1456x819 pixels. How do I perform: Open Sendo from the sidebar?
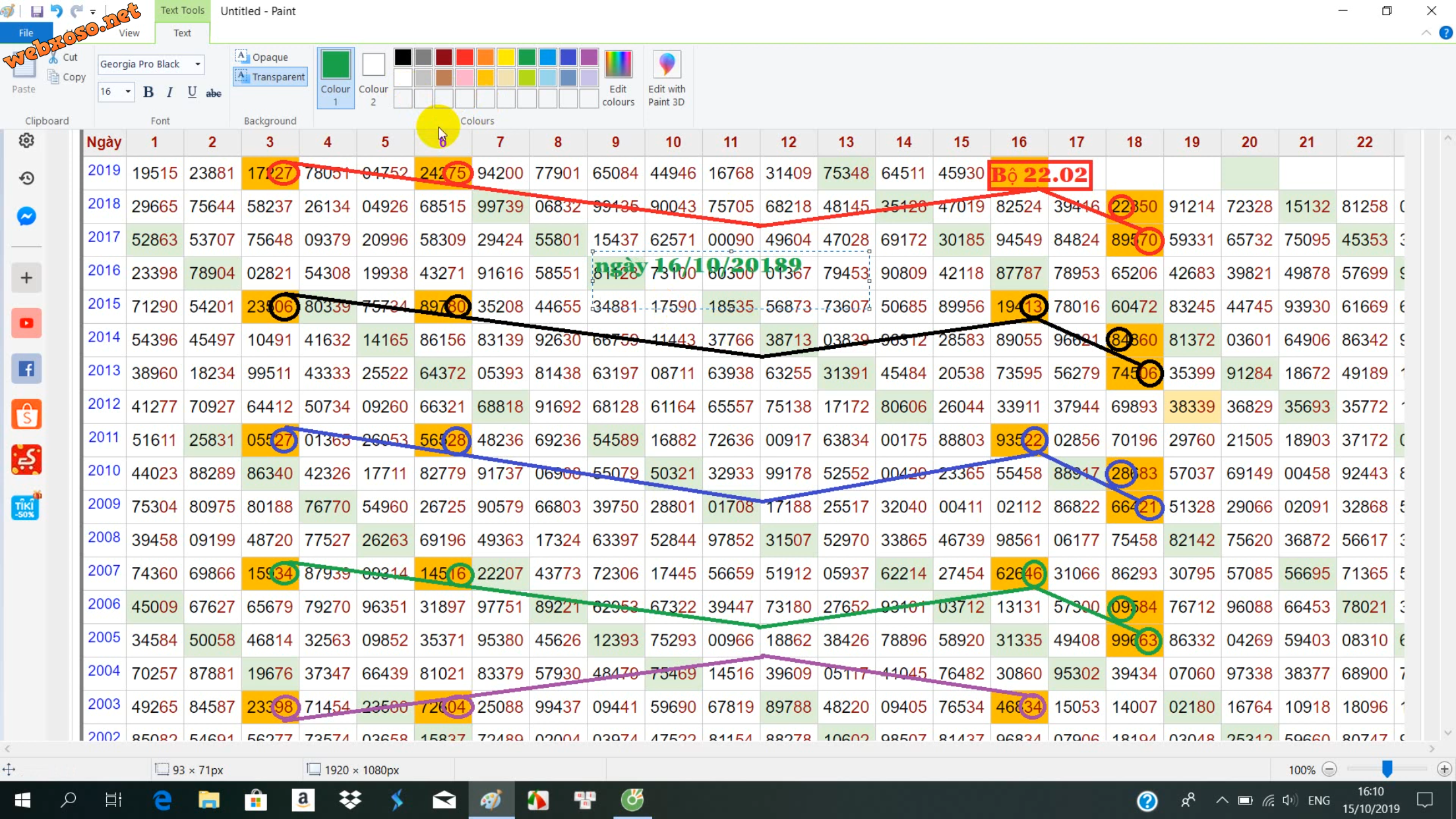(x=26, y=460)
